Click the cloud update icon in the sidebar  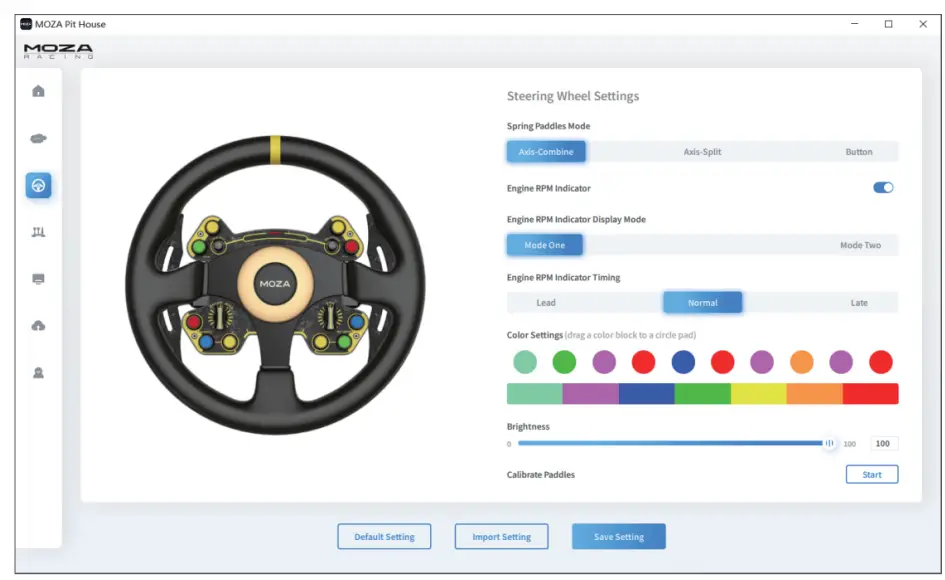click(39, 324)
